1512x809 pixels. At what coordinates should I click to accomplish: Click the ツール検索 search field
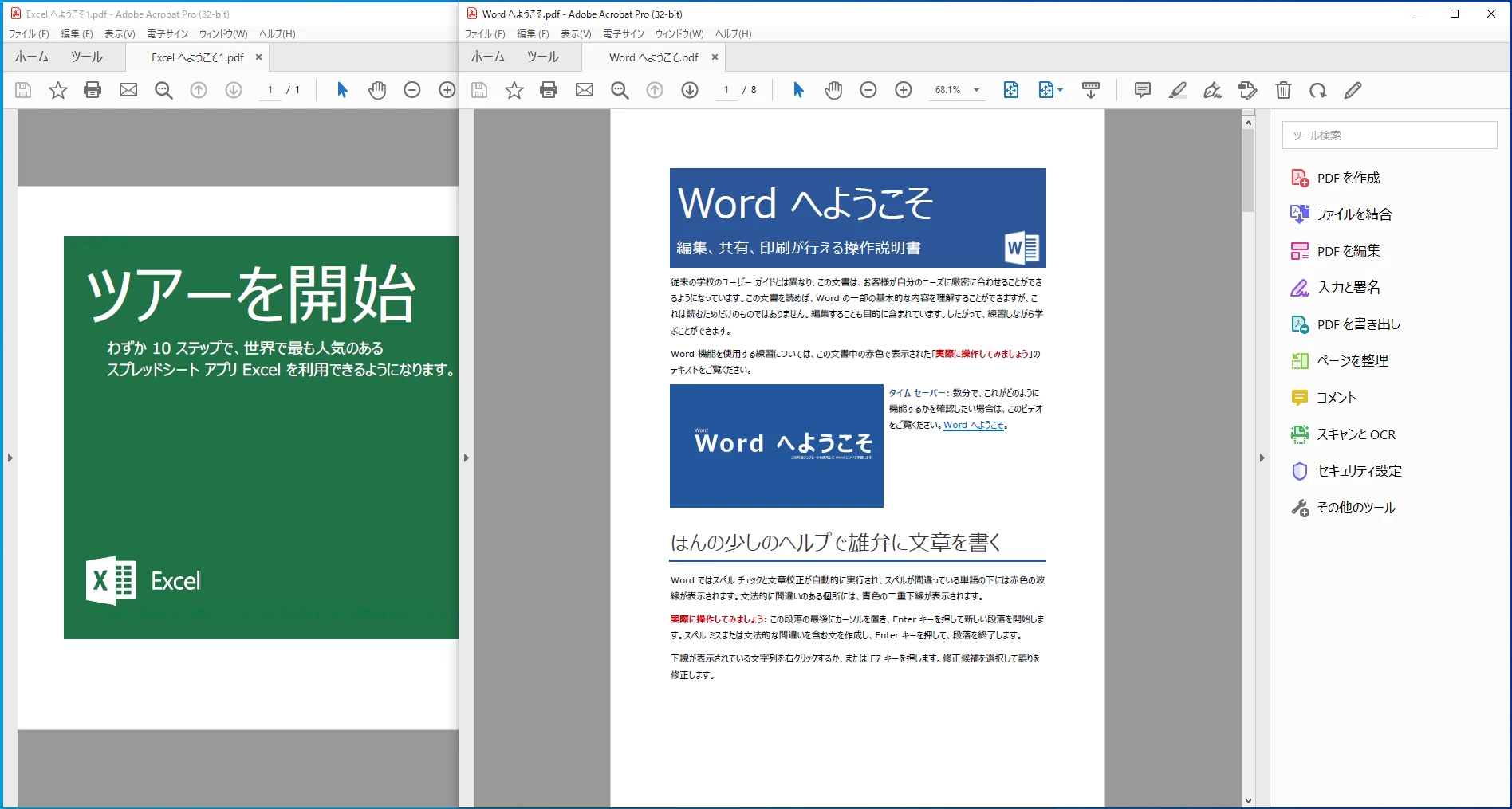point(1389,135)
